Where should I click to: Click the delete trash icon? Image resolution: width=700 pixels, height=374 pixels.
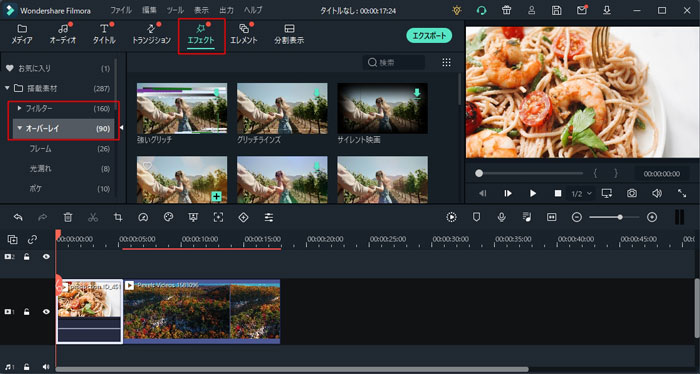click(68, 217)
